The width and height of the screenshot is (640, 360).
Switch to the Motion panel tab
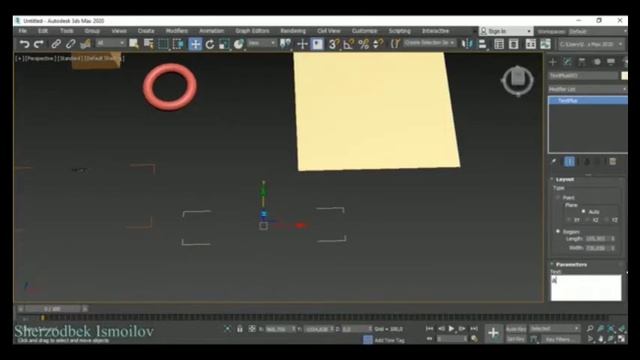coord(597,62)
